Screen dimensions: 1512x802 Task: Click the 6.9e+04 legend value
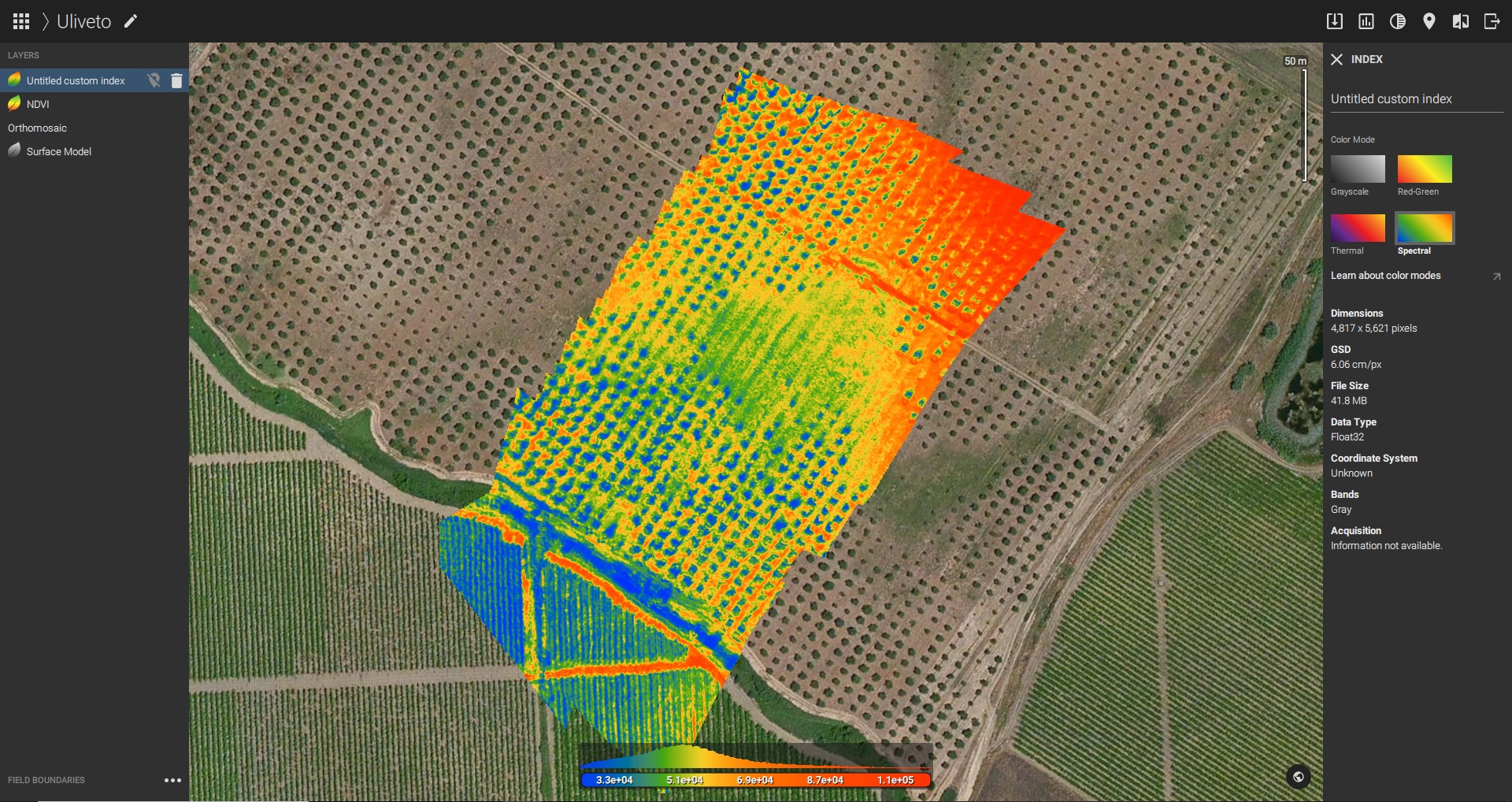tap(755, 780)
